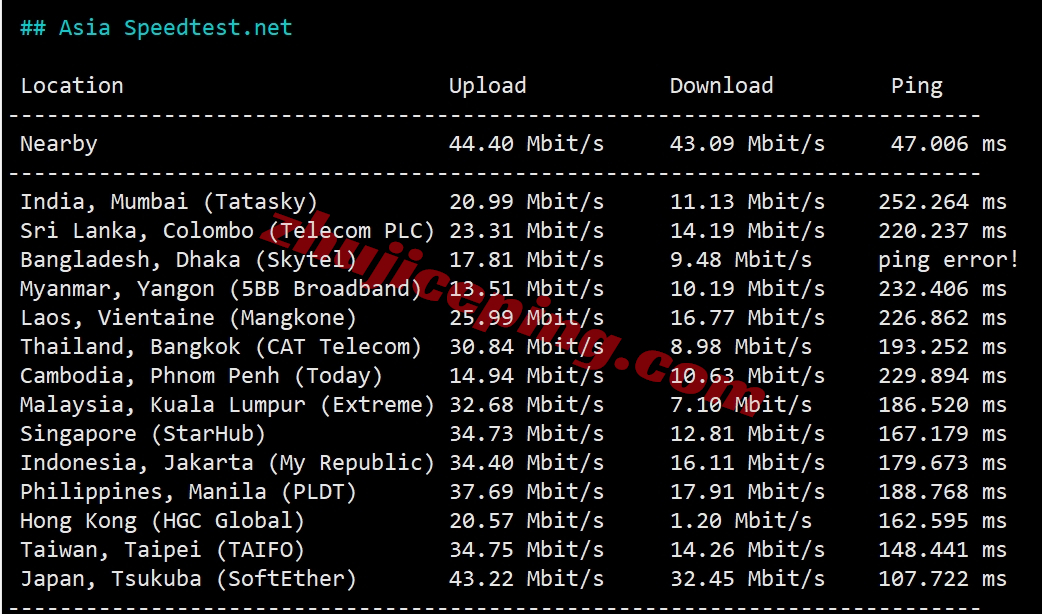Select 'India, Mumbai (Tatasky)' location text
The image size is (1042, 614).
pyautogui.click(x=169, y=202)
